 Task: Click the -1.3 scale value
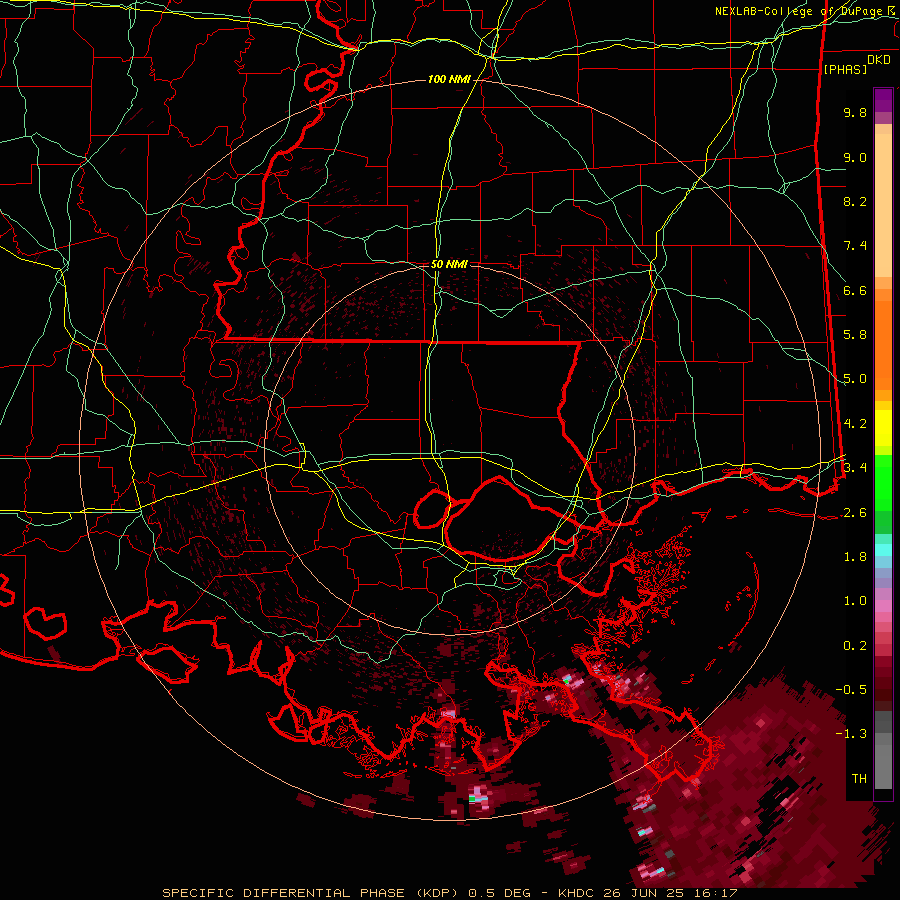tap(852, 734)
